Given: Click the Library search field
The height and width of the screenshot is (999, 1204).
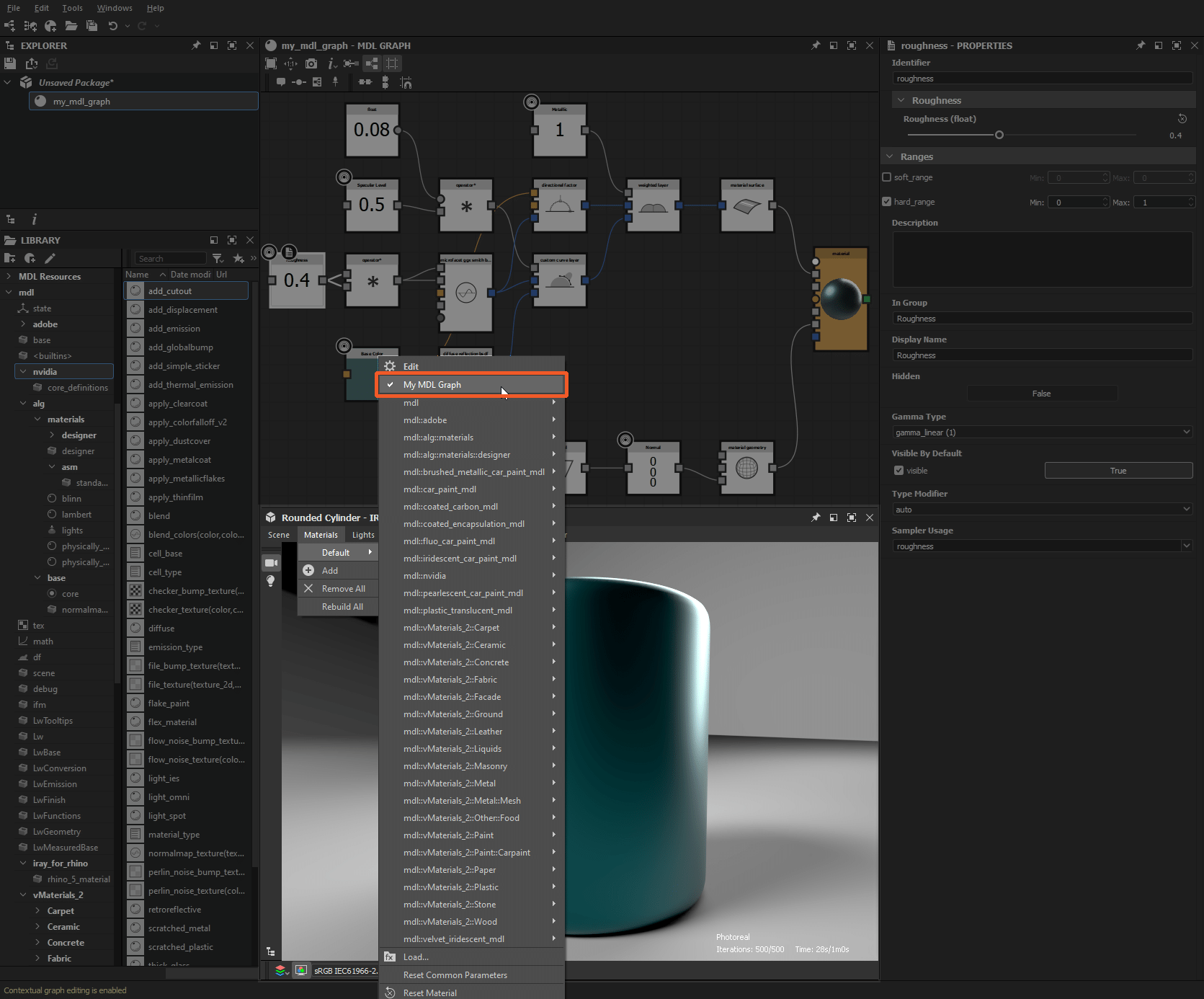Looking at the screenshot, I should pyautogui.click(x=171, y=258).
